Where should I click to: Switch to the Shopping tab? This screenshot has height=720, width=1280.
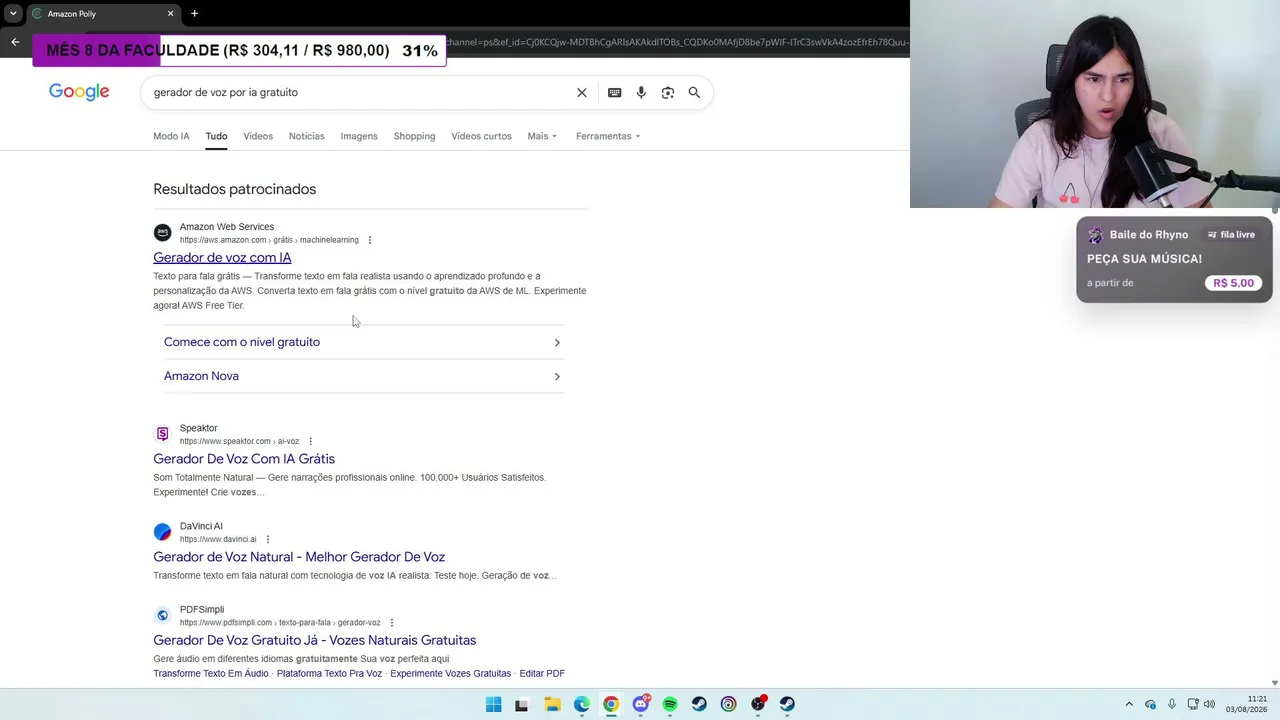tap(414, 136)
